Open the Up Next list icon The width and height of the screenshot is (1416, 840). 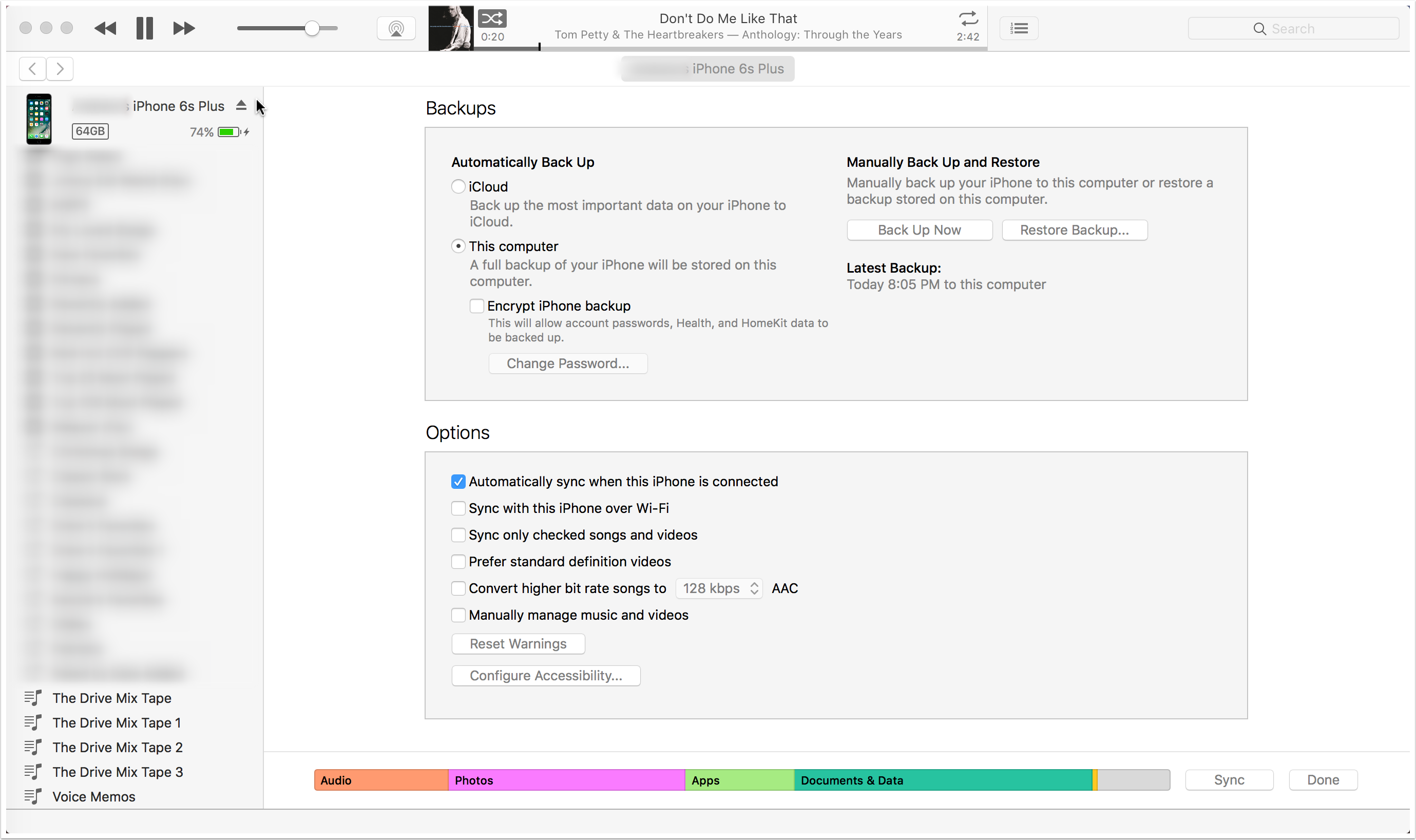[1019, 28]
